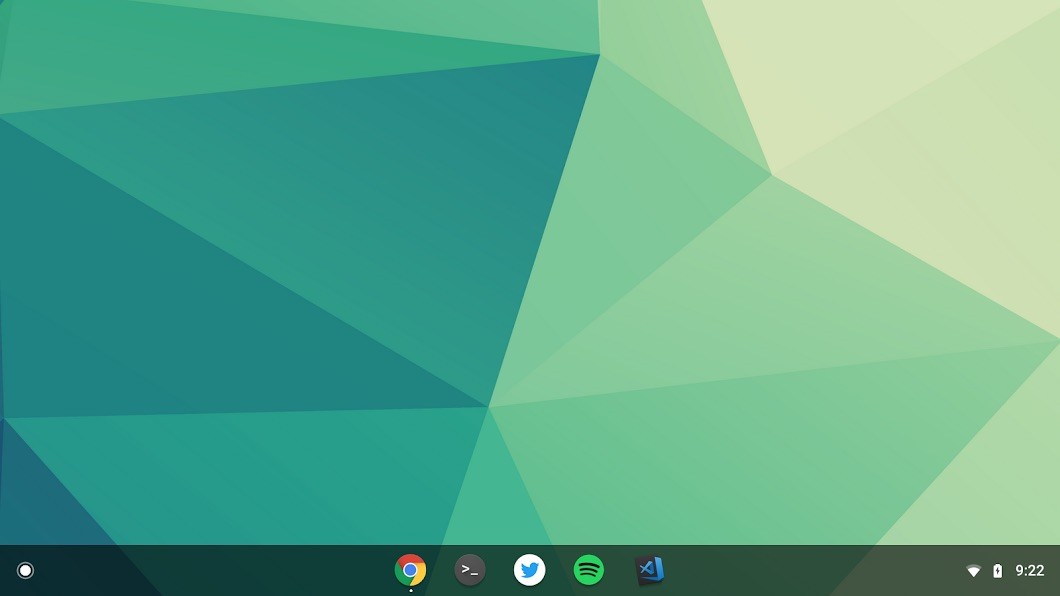Bring up Spotify from the taskbar
The width and height of the screenshot is (1060, 596).
coord(589,570)
